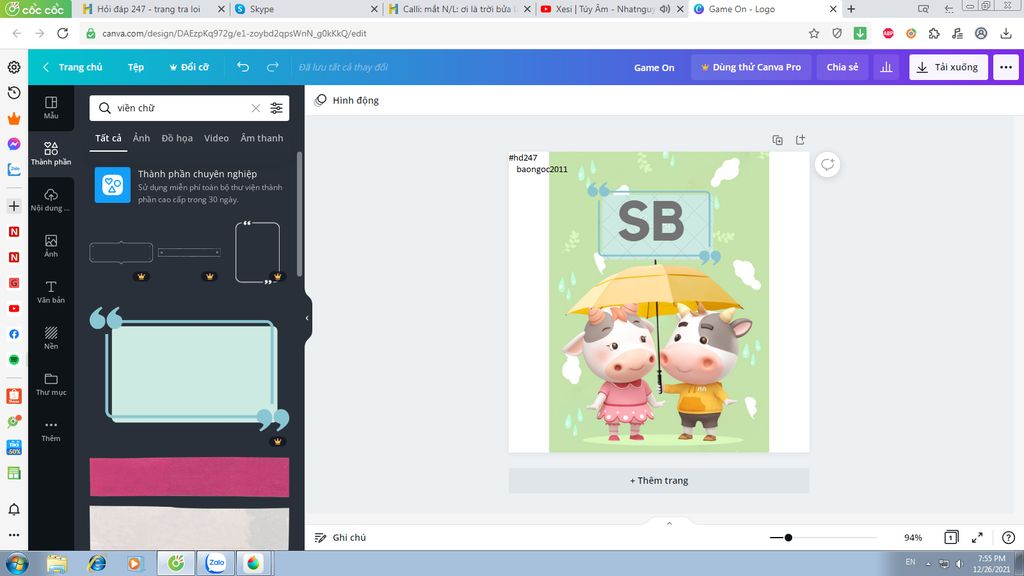Open the three-dot more menu in header
Image resolution: width=1024 pixels, height=576 pixels.
pos(1006,67)
